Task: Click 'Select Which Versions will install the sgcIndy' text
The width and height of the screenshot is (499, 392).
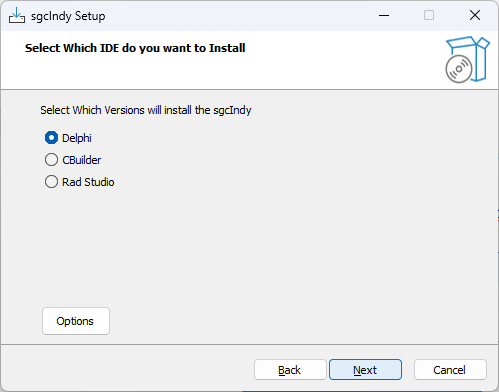Action: 146,110
